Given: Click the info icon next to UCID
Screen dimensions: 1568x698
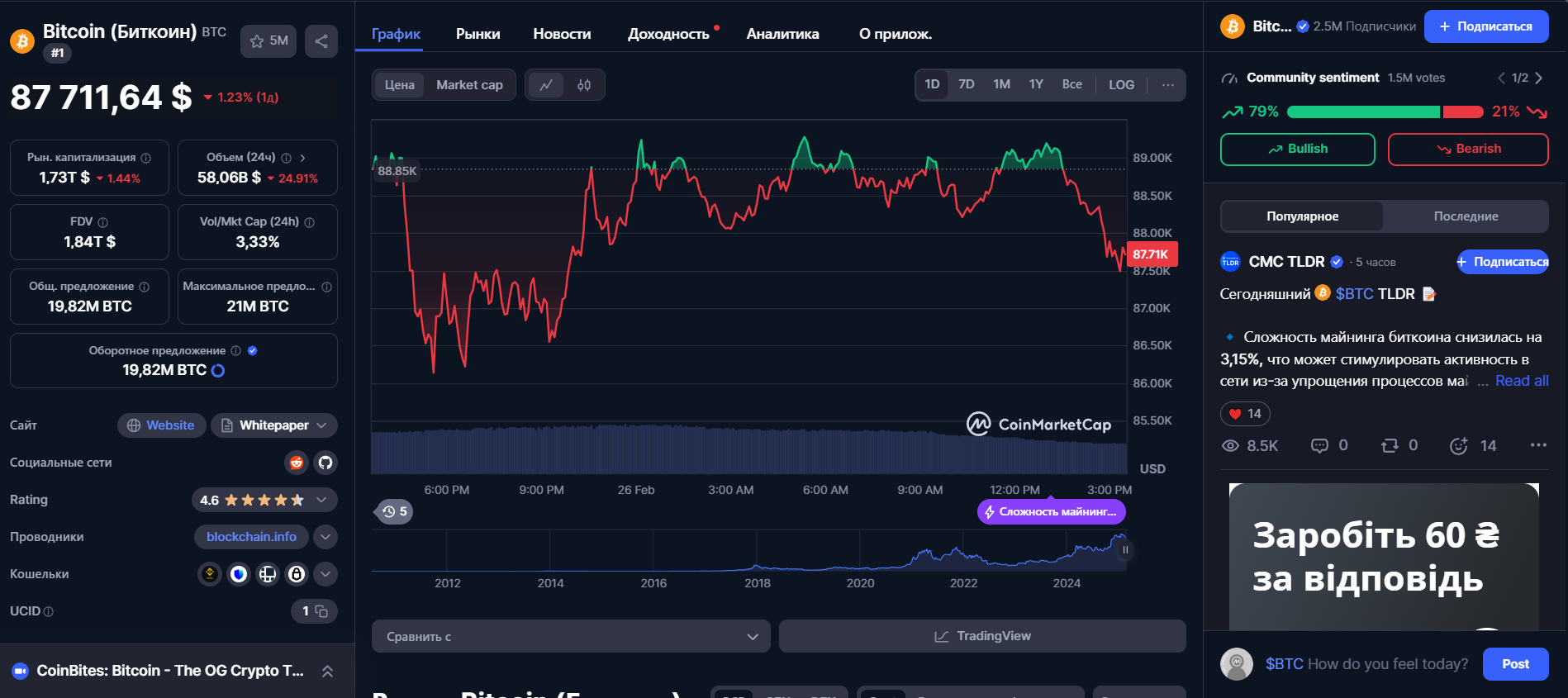Looking at the screenshot, I should tap(49, 612).
